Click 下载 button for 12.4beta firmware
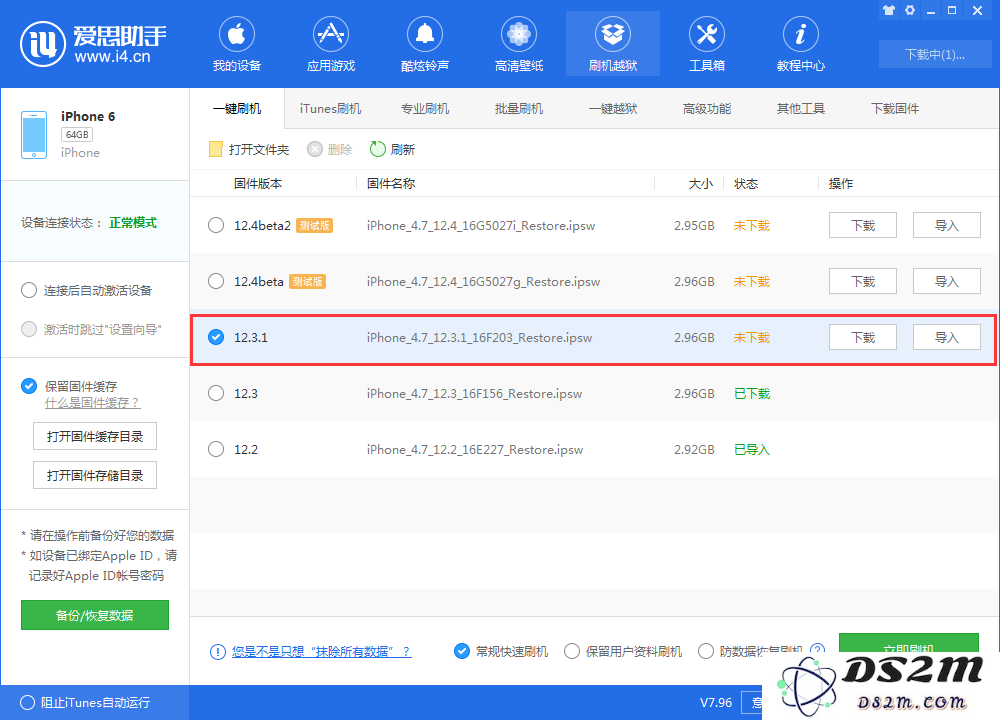The width and height of the screenshot is (1000, 720). (863, 281)
